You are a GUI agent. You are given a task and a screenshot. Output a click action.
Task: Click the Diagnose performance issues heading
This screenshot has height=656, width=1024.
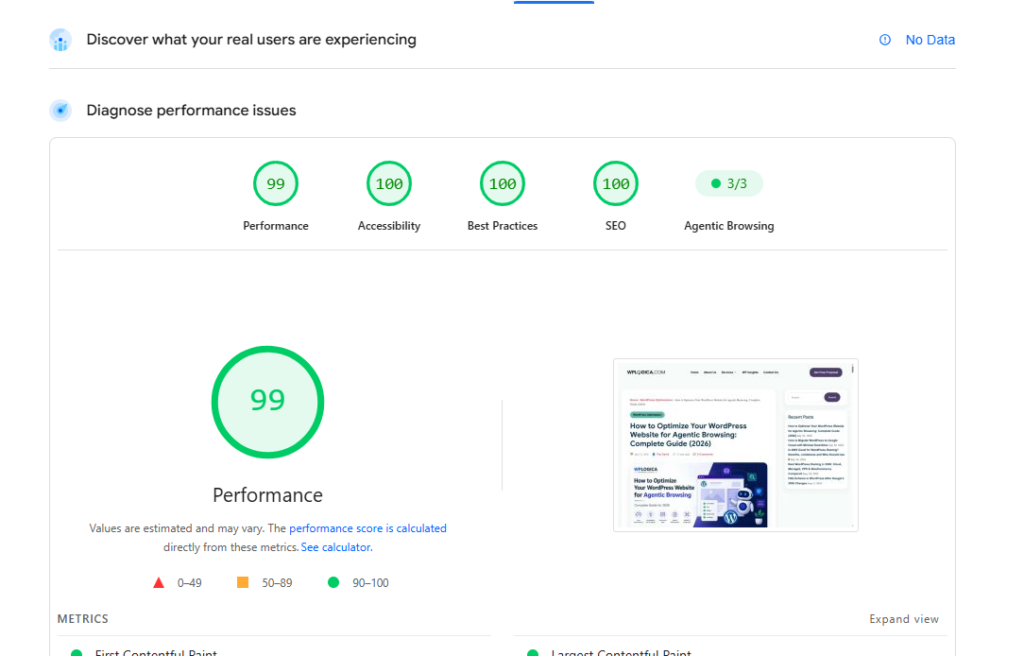pyautogui.click(x=191, y=110)
